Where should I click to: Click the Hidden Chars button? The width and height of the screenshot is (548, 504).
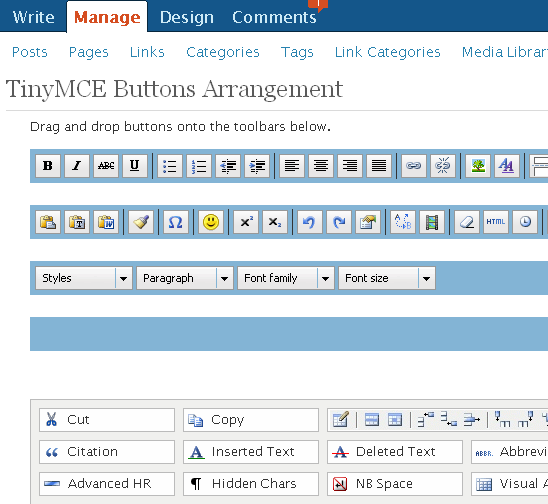(x=251, y=484)
